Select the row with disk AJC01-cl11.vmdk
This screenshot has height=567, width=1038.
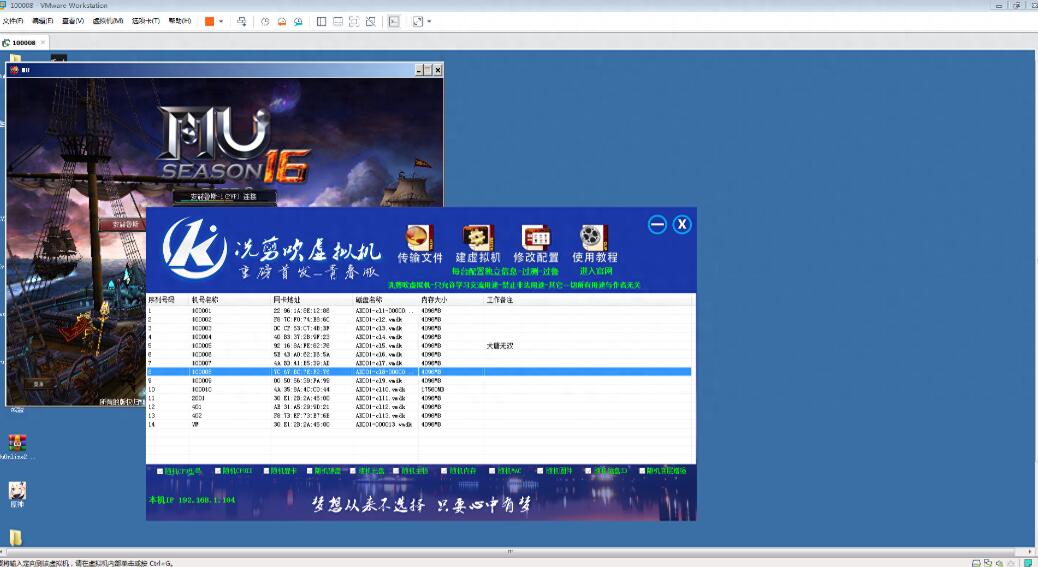click(419, 398)
